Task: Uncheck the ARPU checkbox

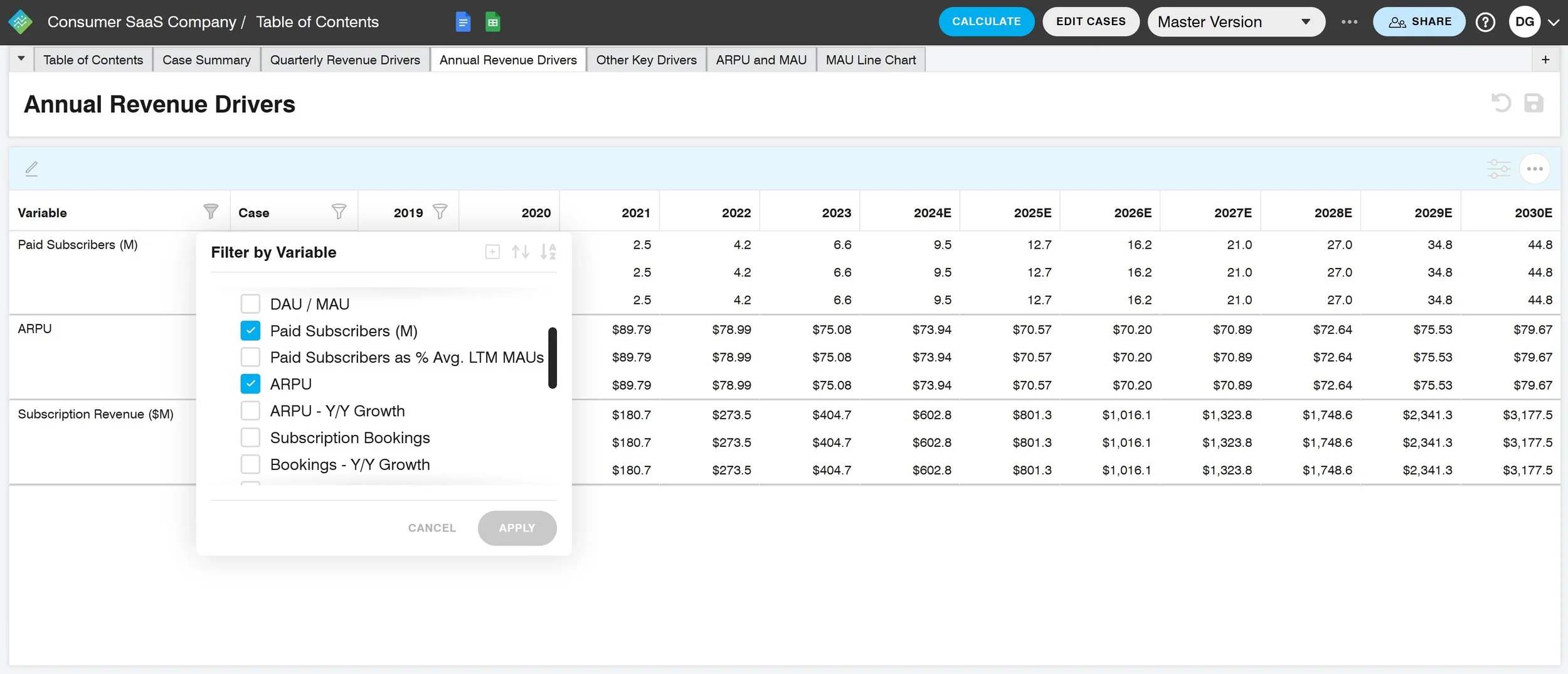Action: click(250, 384)
